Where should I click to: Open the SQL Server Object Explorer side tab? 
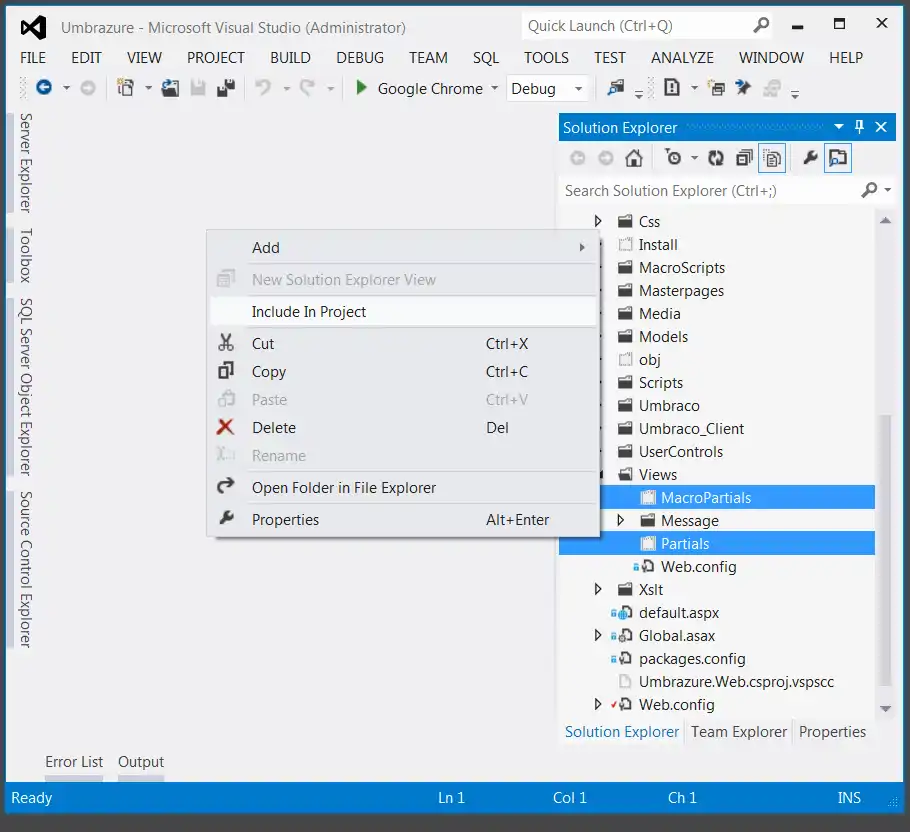click(x=26, y=387)
